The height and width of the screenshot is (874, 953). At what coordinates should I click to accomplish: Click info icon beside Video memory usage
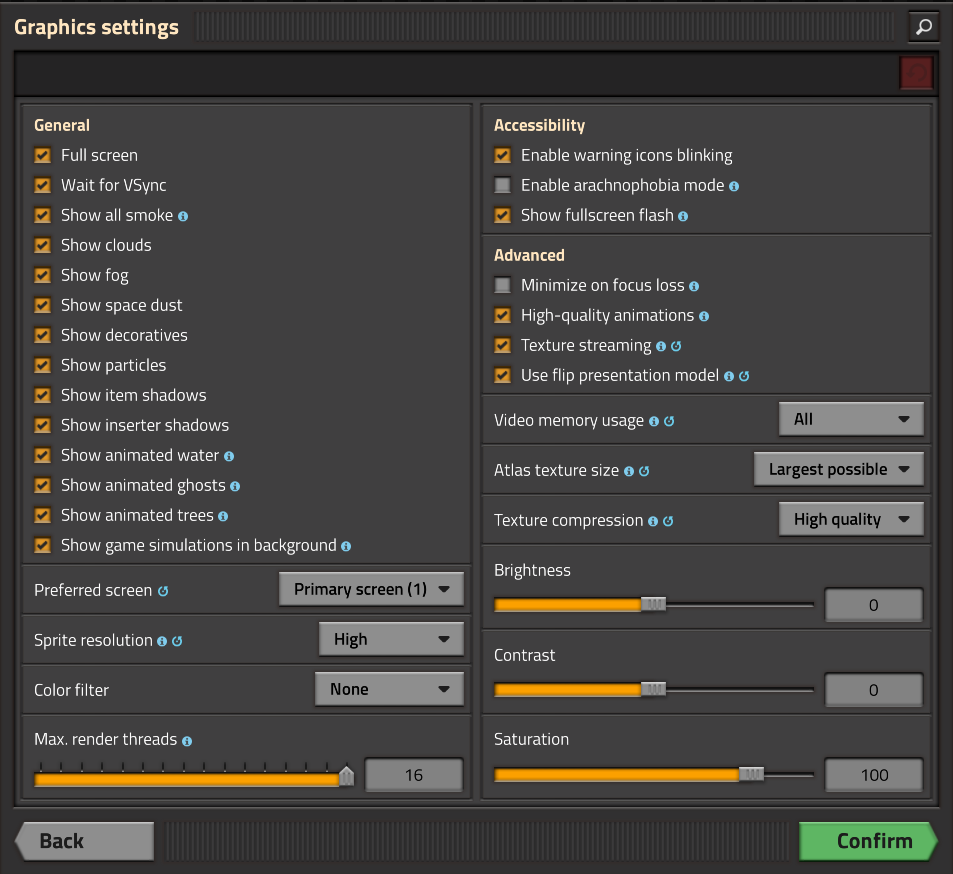(x=654, y=421)
